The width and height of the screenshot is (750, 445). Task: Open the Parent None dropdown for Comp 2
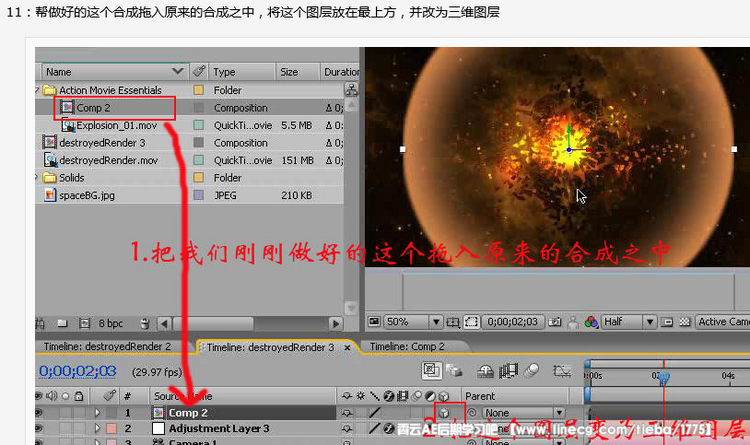(x=523, y=412)
